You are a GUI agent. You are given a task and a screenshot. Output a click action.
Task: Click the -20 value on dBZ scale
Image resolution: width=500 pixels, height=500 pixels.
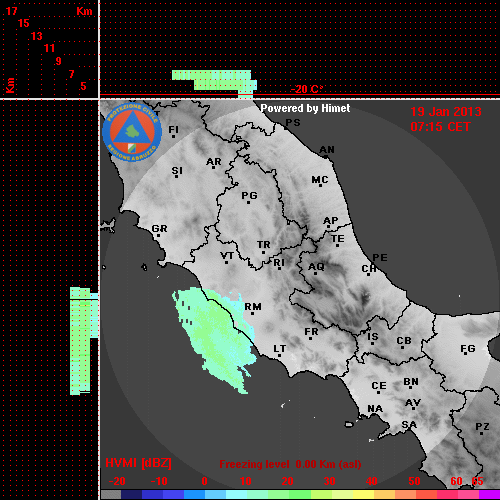117,481
